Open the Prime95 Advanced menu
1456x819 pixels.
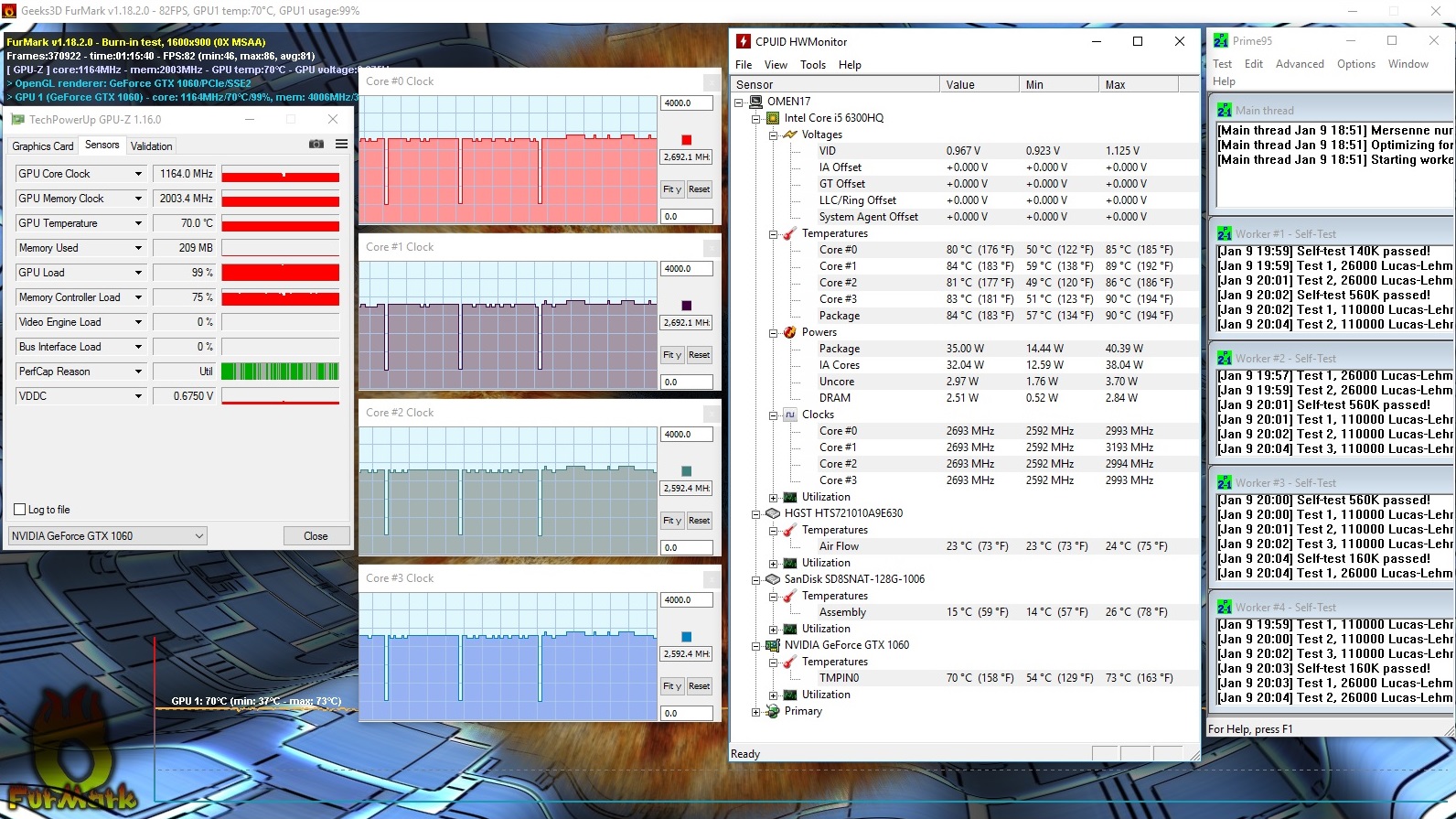point(1300,64)
